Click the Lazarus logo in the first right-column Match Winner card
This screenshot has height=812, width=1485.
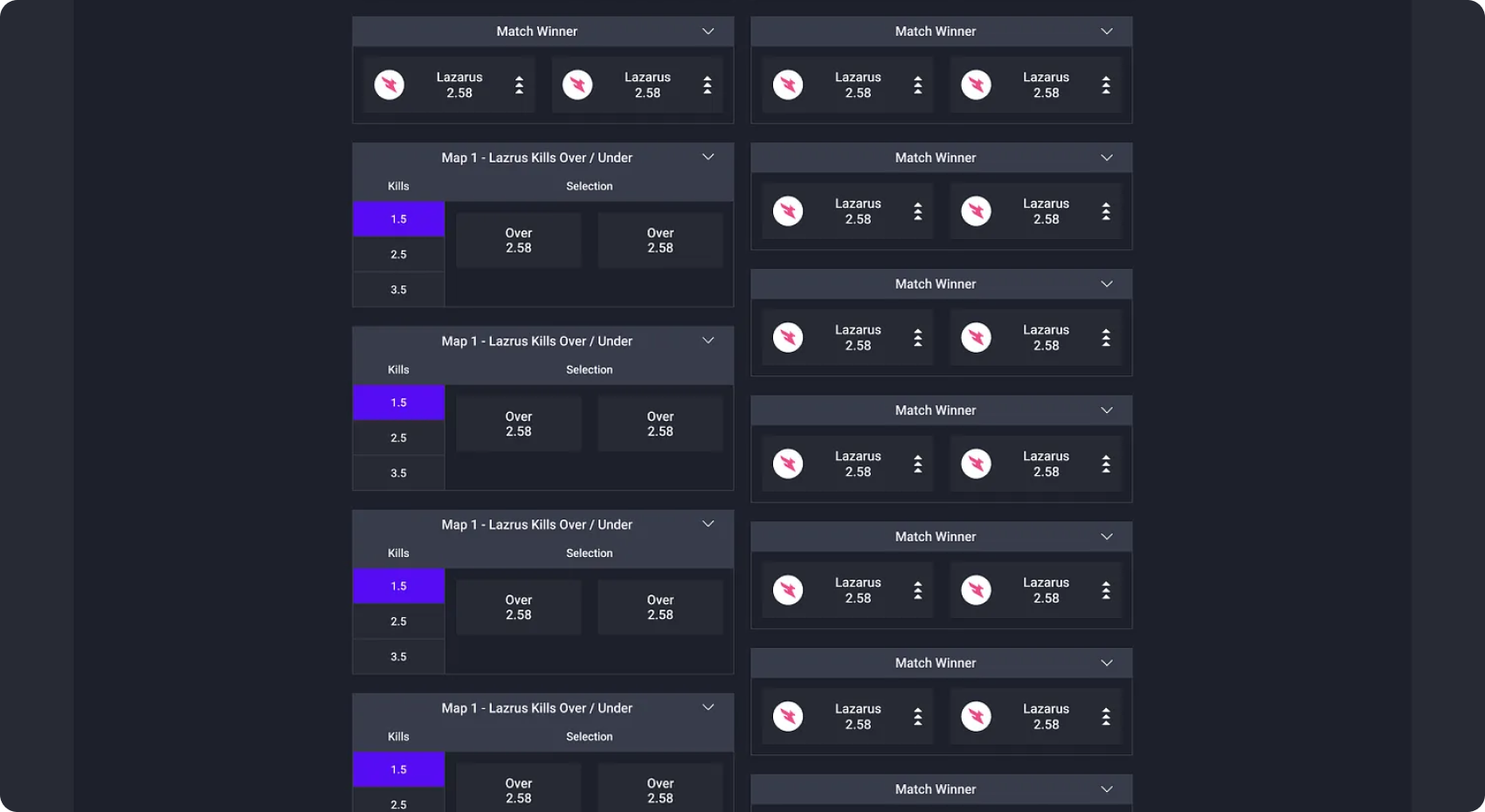tap(788, 84)
